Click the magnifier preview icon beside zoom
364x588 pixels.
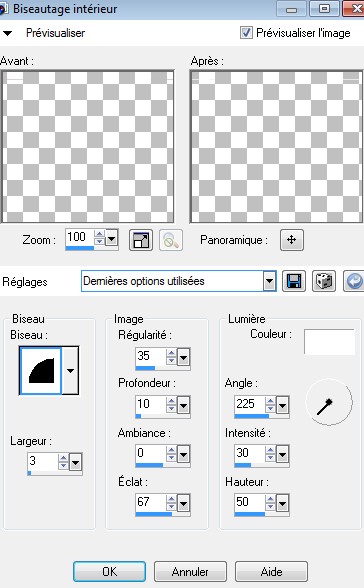coord(171,240)
